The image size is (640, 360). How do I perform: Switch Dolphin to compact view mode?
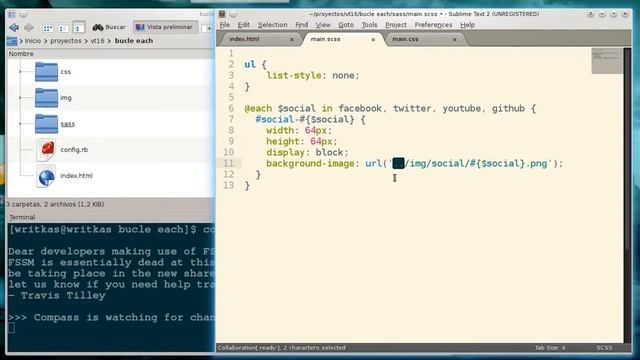coord(63,28)
